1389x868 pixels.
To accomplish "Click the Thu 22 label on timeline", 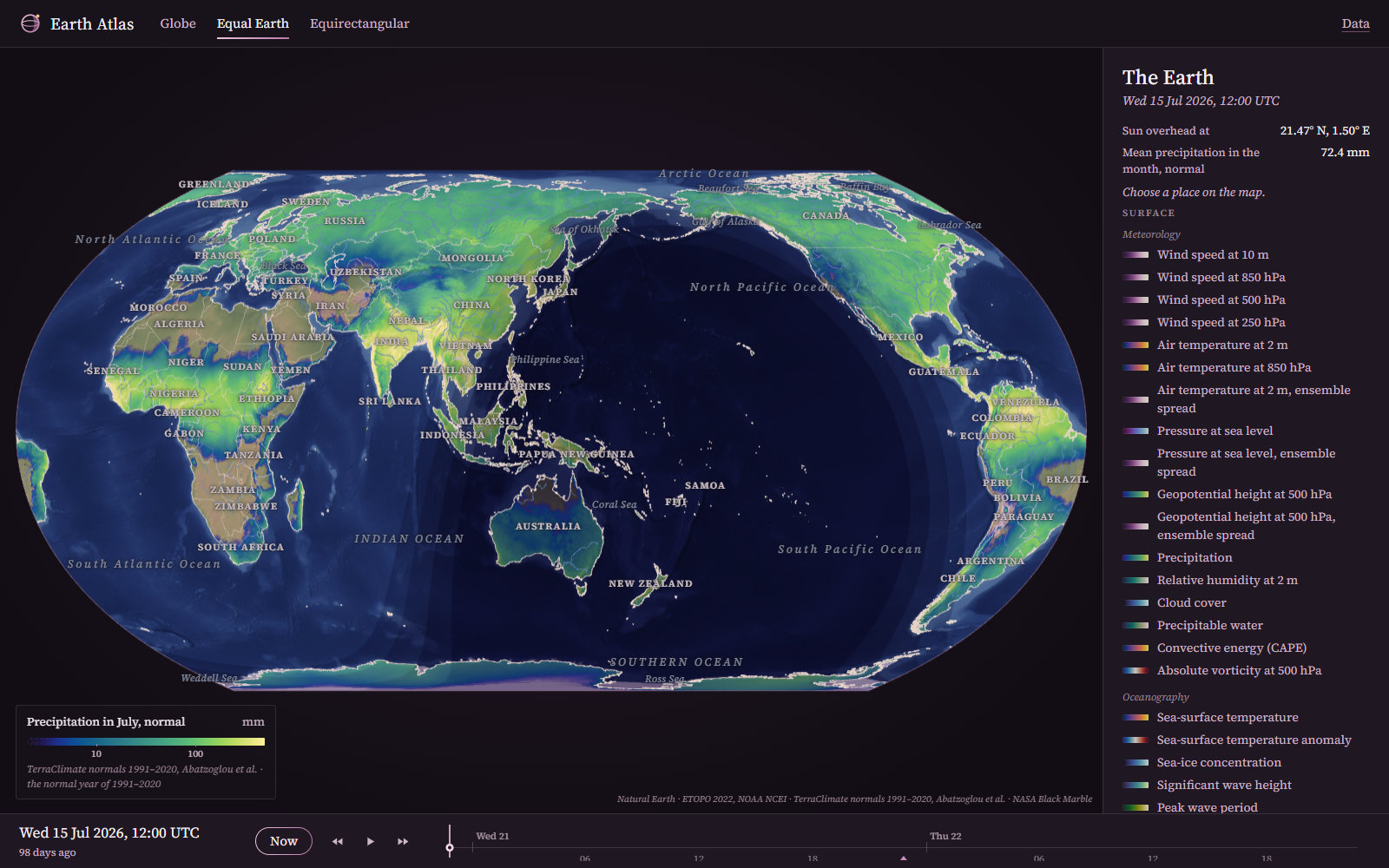I will (x=945, y=836).
